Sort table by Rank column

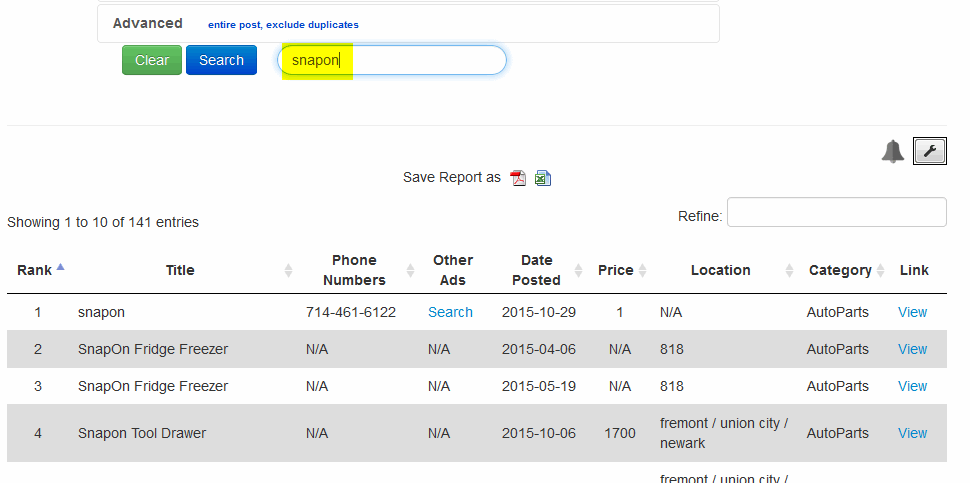[x=40, y=270]
